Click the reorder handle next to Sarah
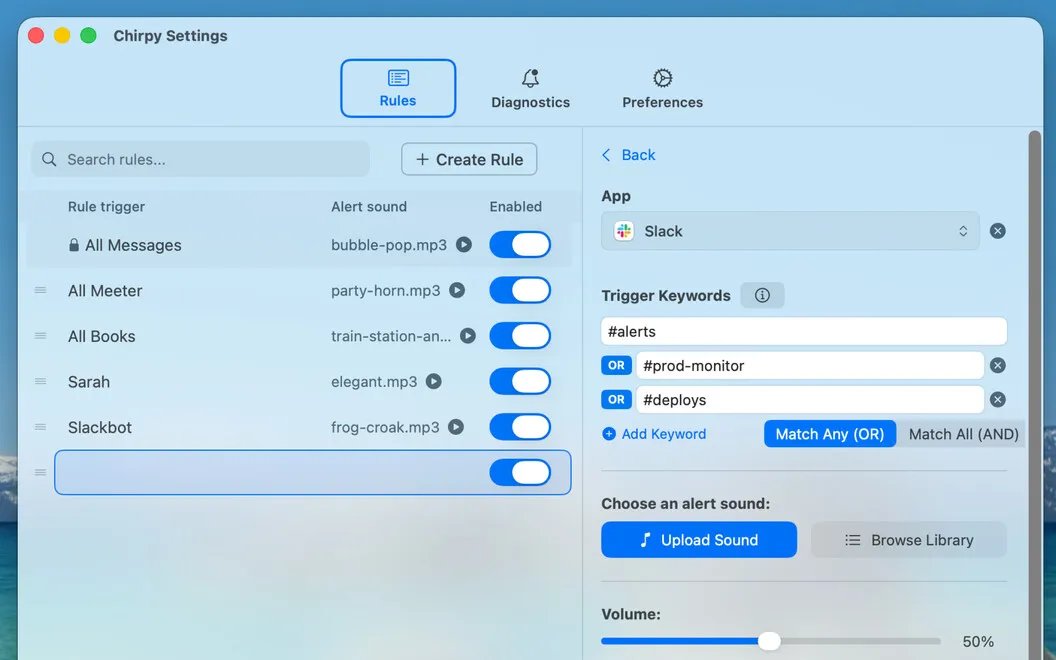Image resolution: width=1056 pixels, height=660 pixels. pos(40,381)
